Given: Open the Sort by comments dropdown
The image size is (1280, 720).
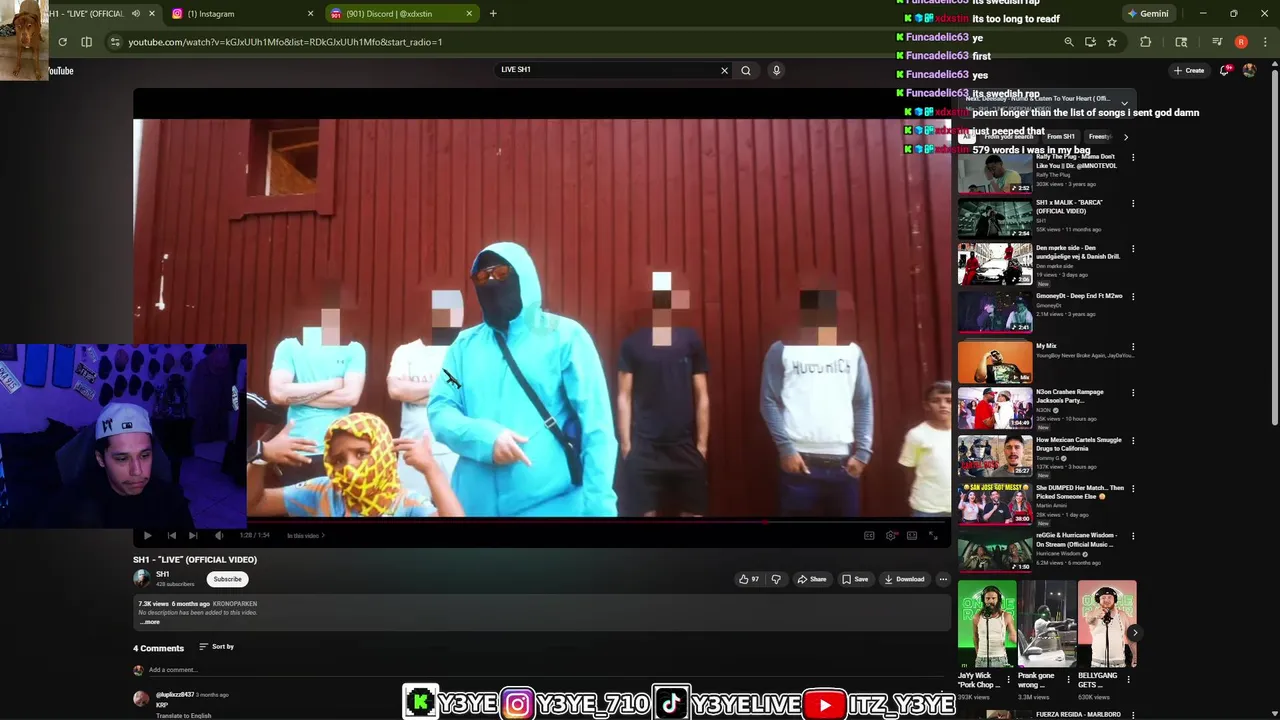Looking at the screenshot, I should [x=216, y=647].
